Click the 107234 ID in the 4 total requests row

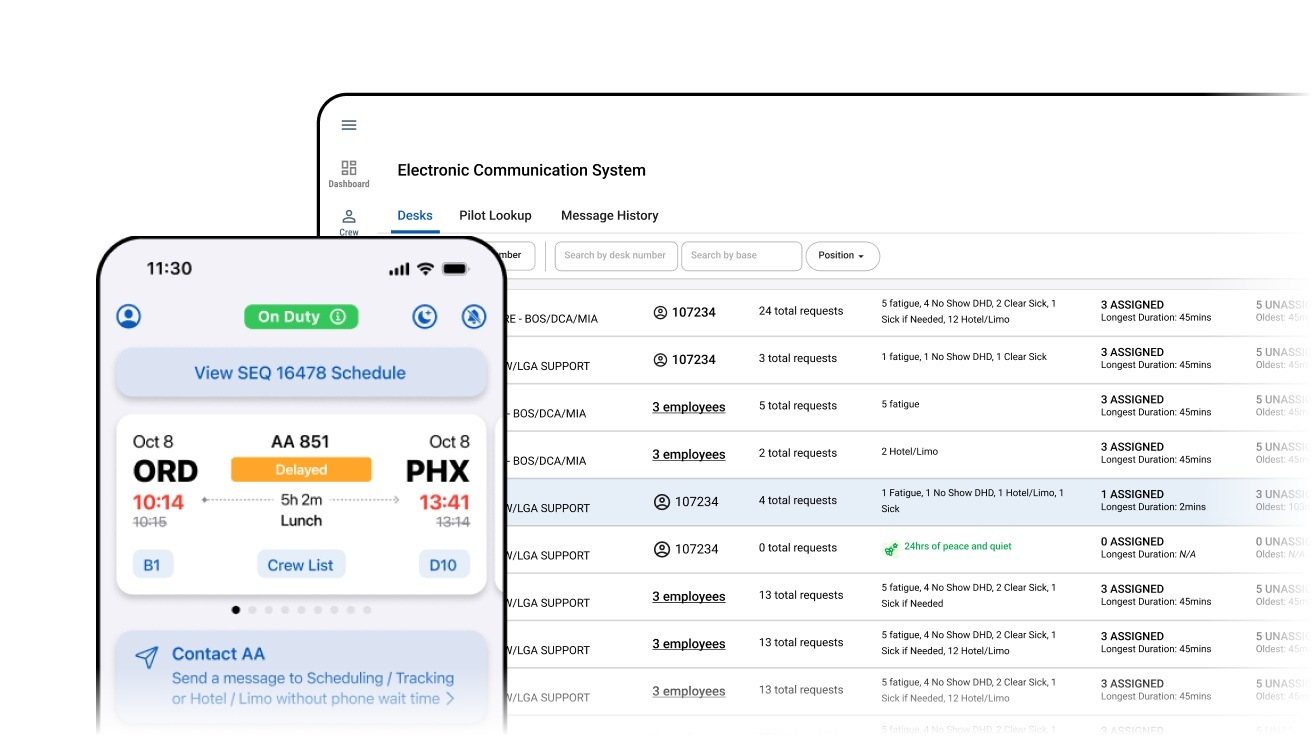[x=696, y=502]
